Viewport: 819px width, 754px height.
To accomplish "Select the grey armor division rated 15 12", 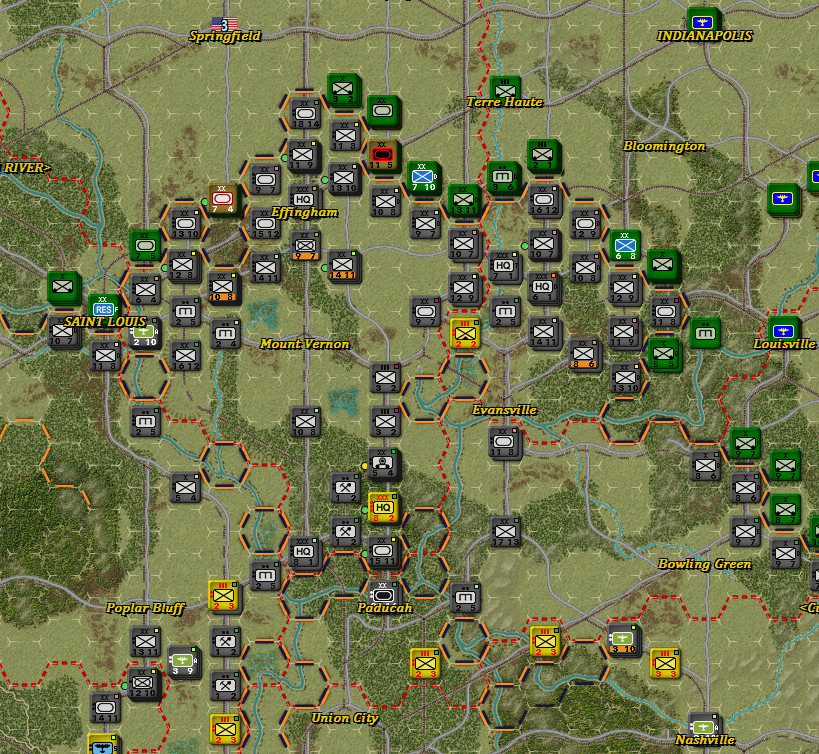I will 265,224.
